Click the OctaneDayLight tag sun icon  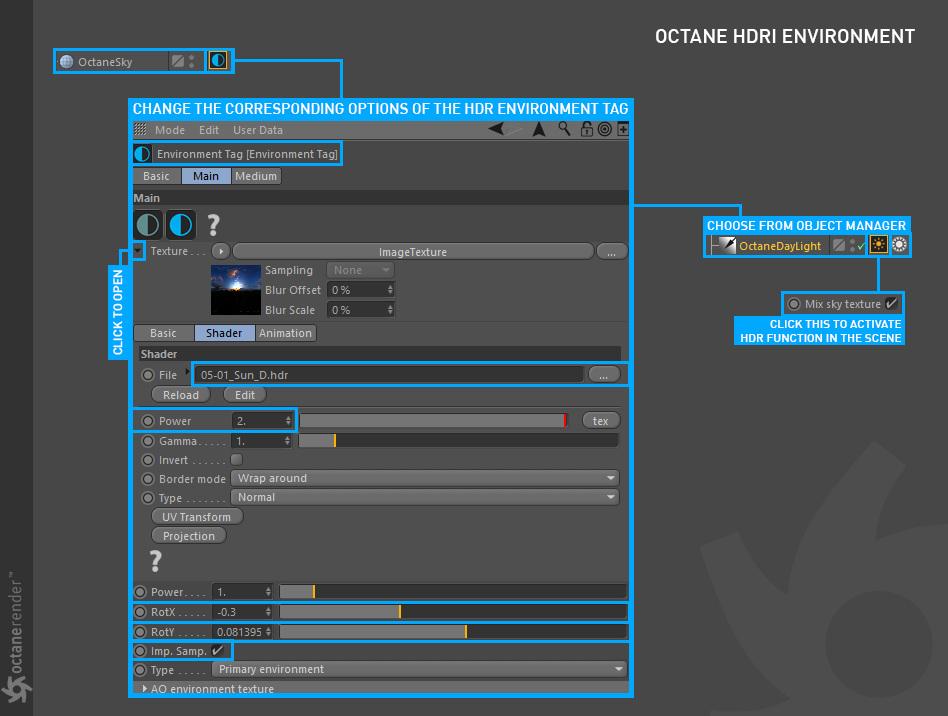pyautogui.click(x=878, y=245)
